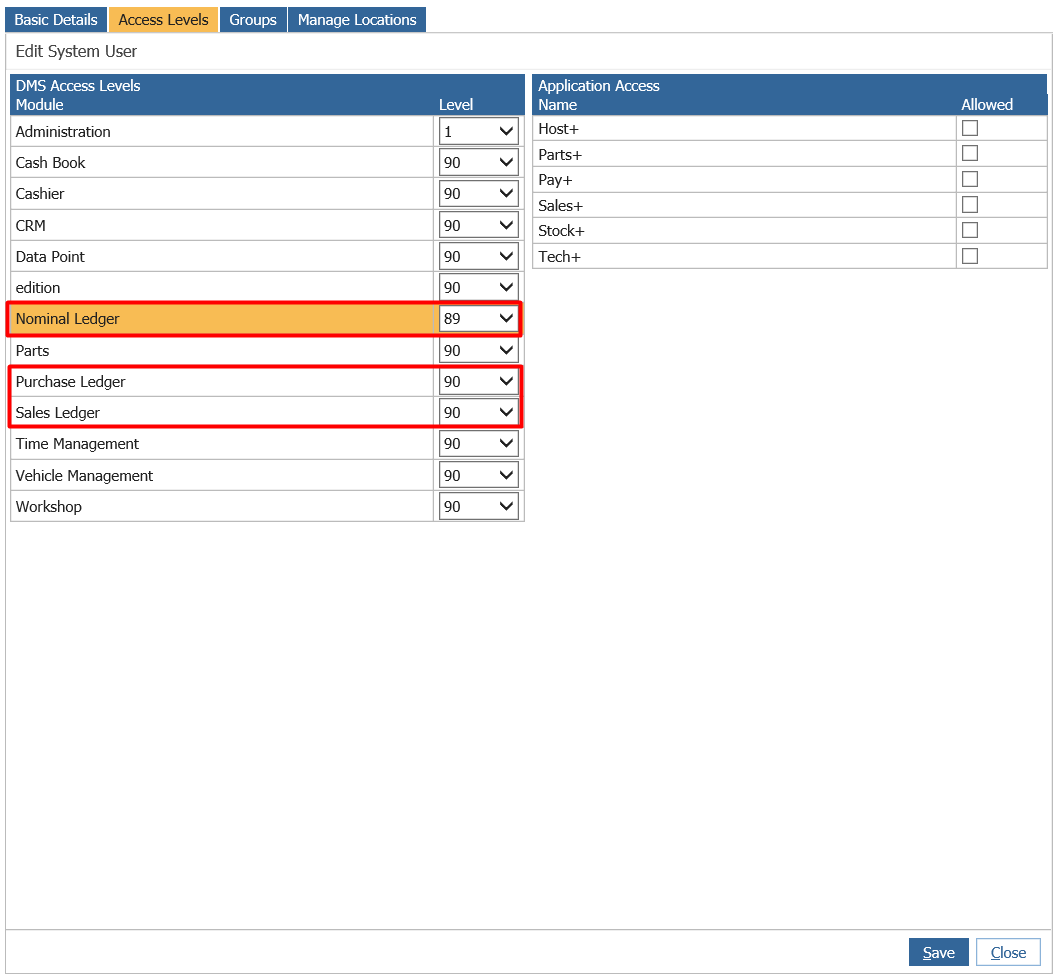This screenshot has height=974, width=1057.
Task: Expand the Cash Book level dropdown
Action: tap(479, 163)
